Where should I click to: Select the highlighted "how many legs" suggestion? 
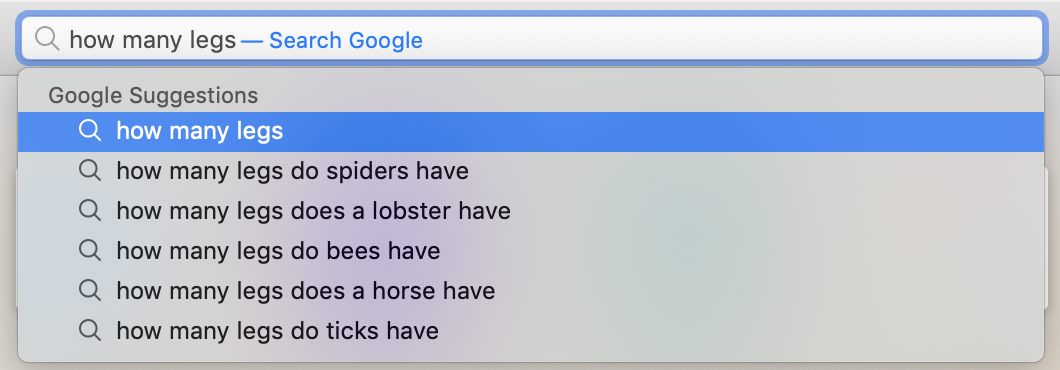coord(531,132)
